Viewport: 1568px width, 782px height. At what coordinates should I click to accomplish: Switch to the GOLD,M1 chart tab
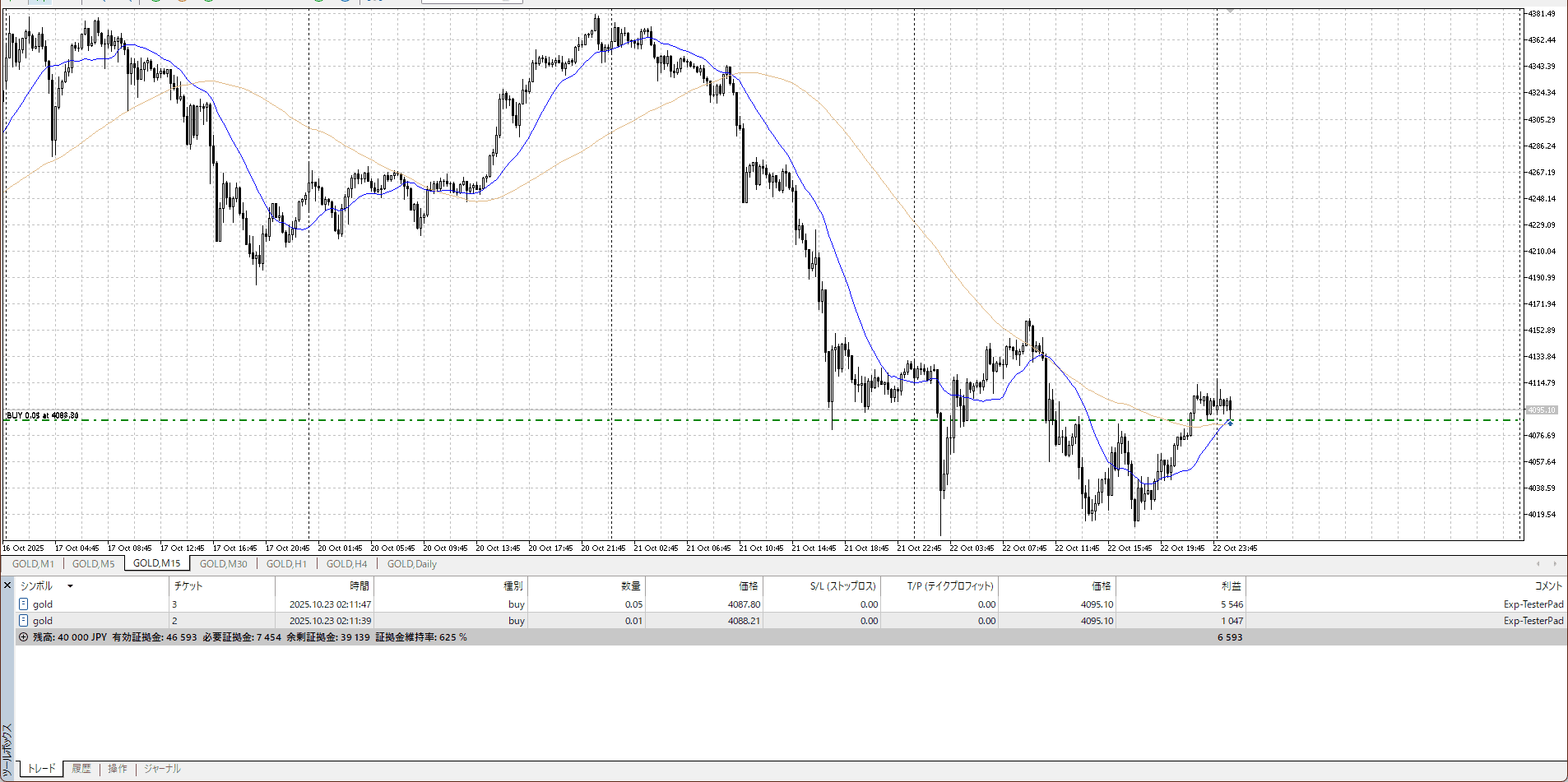point(33,564)
